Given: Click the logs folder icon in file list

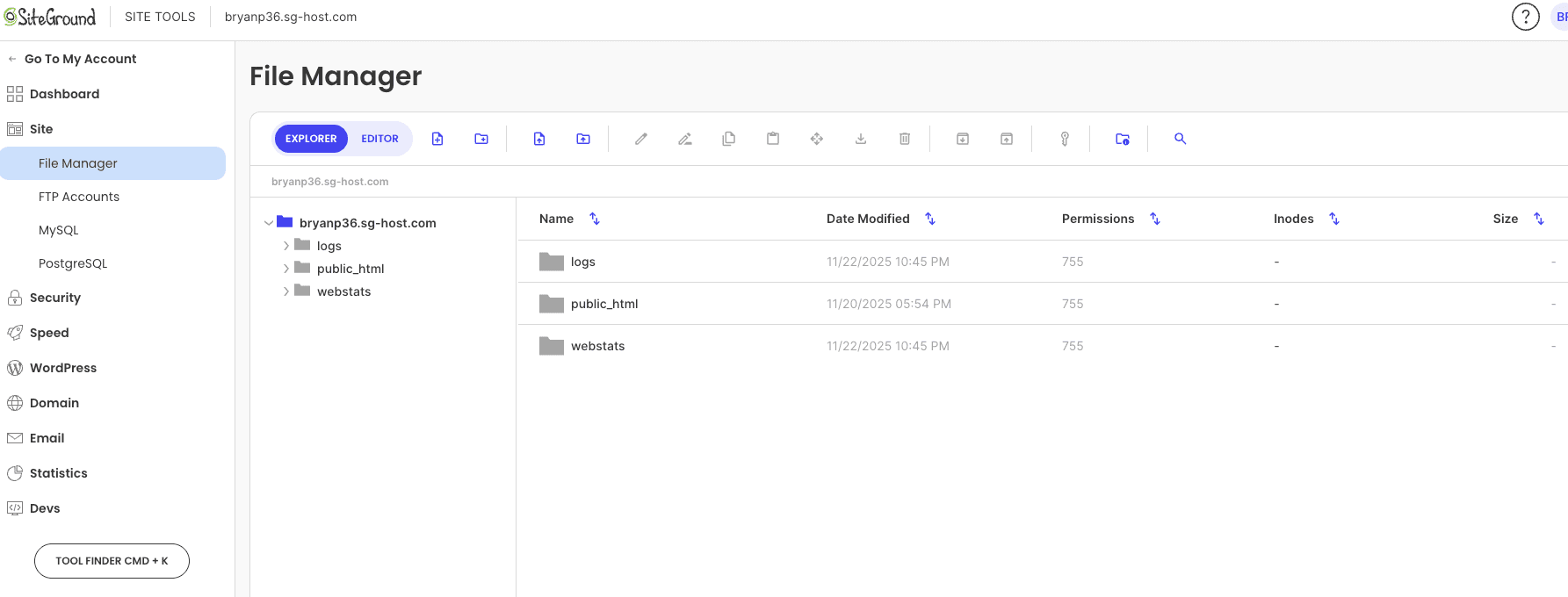Looking at the screenshot, I should tap(552, 262).
